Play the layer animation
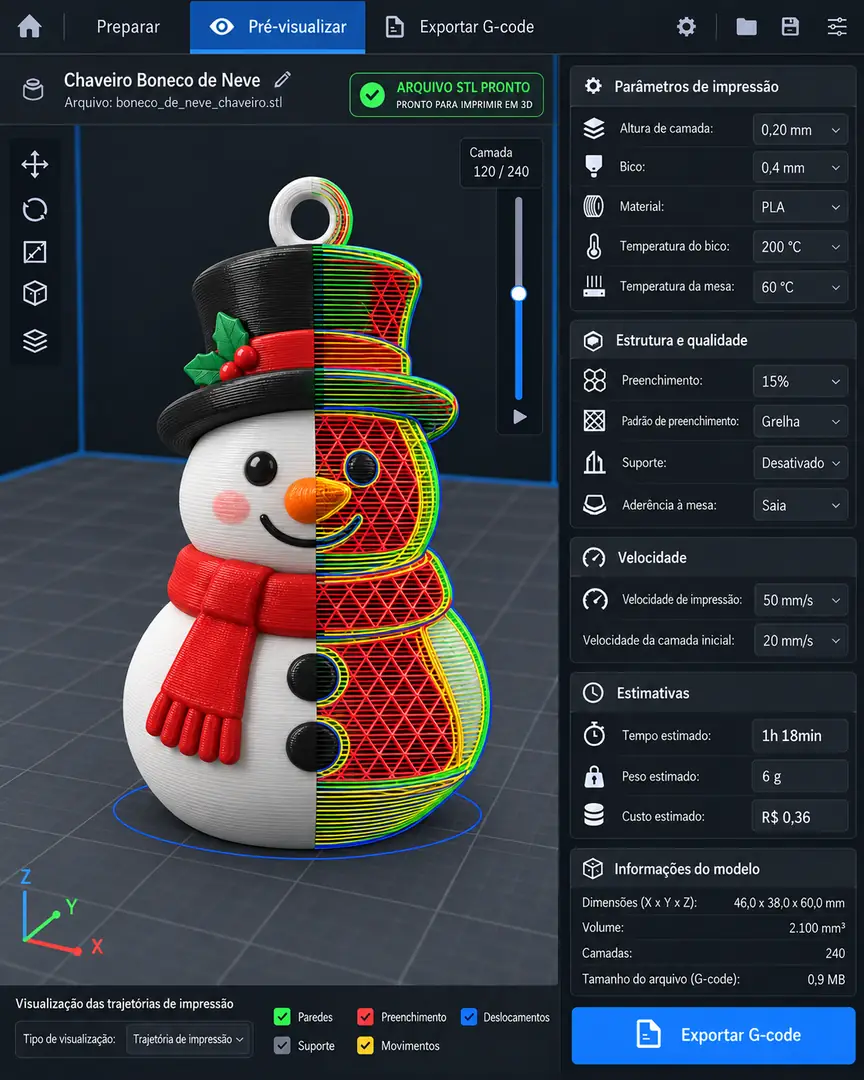 tap(520, 417)
